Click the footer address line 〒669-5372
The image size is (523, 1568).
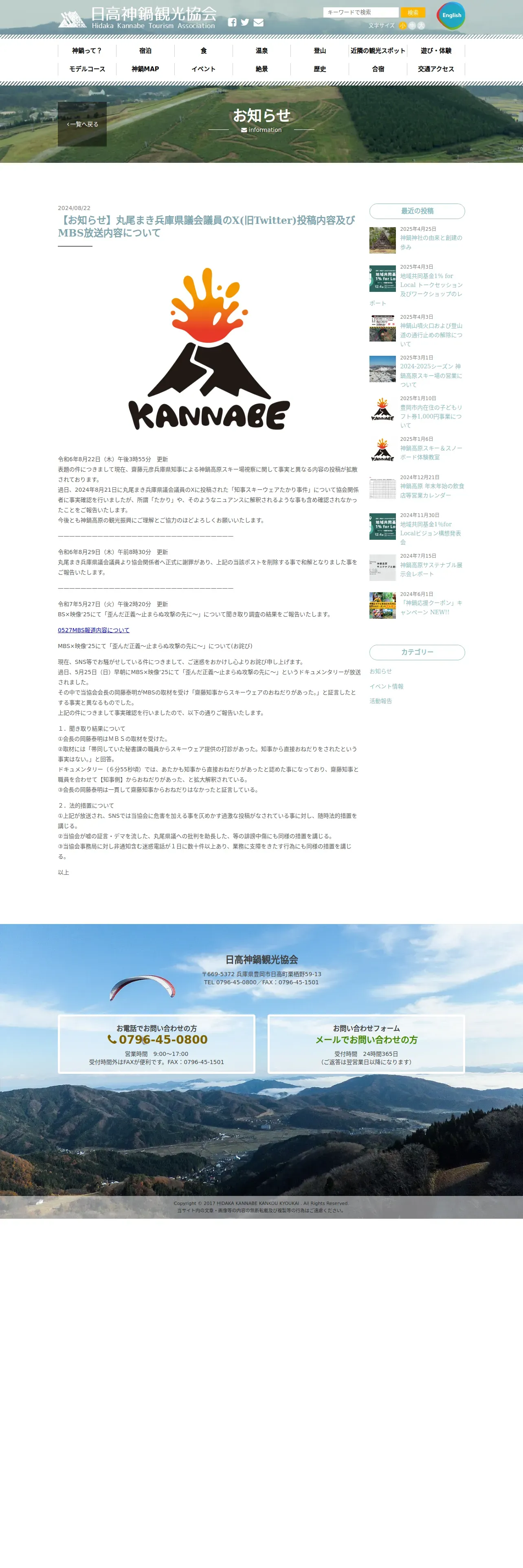click(262, 974)
